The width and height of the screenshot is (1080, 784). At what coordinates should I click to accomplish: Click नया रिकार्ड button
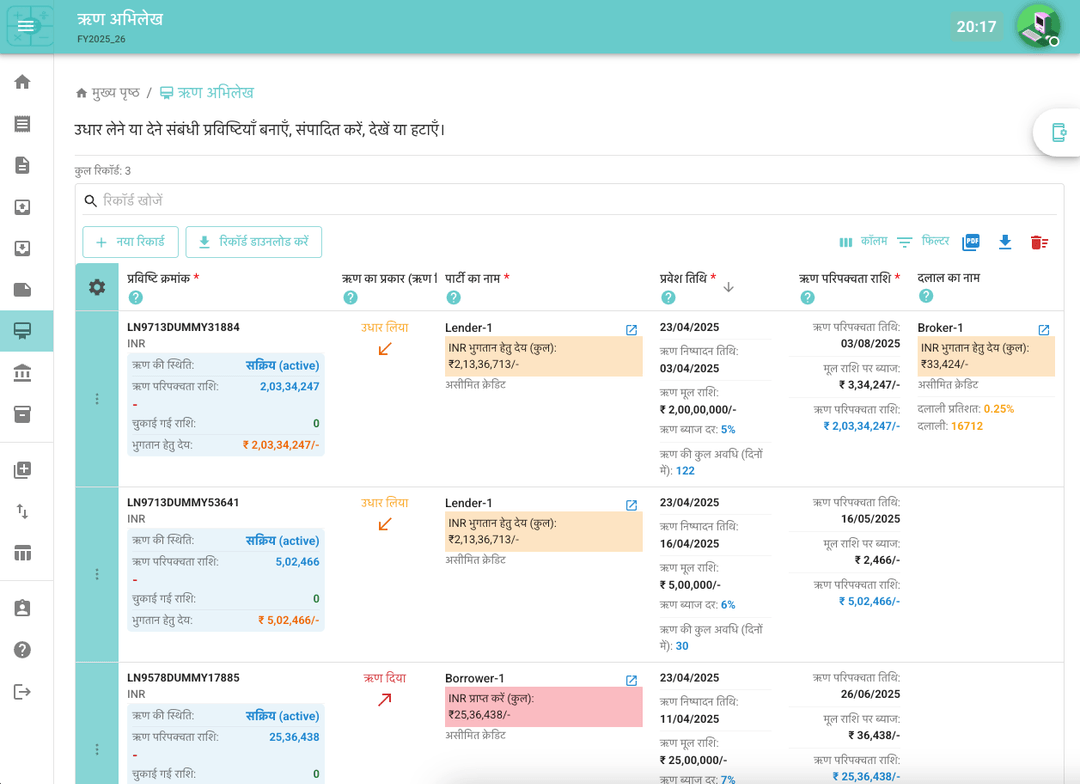click(x=130, y=242)
